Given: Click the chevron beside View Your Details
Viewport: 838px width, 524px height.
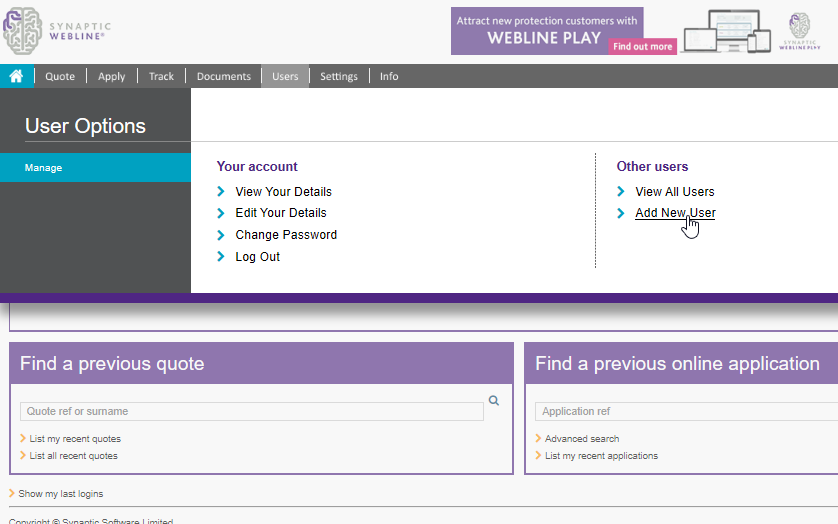Looking at the screenshot, I should coord(221,191).
